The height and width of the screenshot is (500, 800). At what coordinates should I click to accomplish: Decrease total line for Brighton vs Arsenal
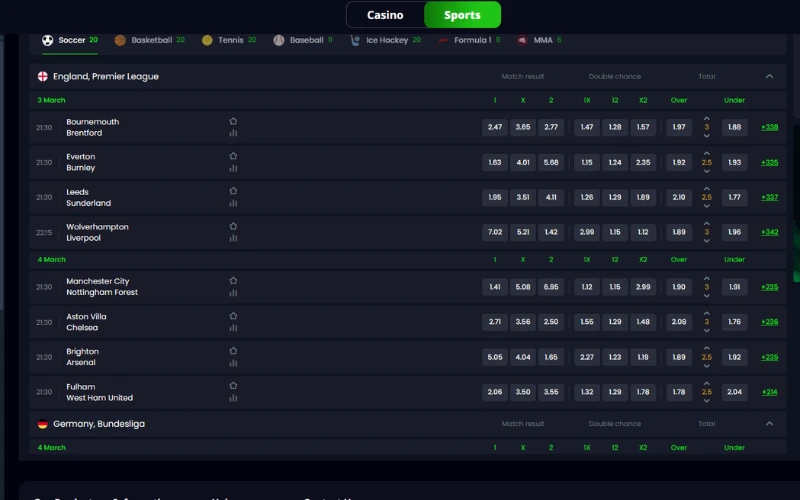[707, 366]
